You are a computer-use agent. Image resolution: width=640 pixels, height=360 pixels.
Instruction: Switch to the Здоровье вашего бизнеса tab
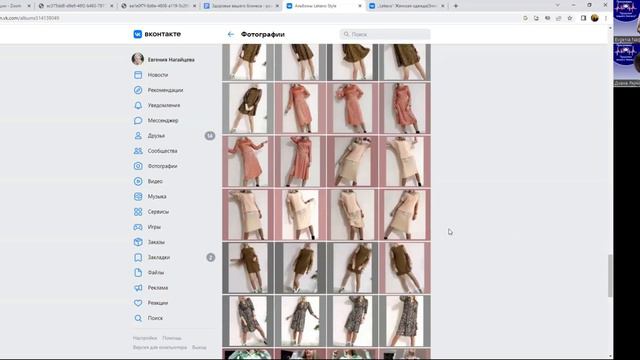241,6
